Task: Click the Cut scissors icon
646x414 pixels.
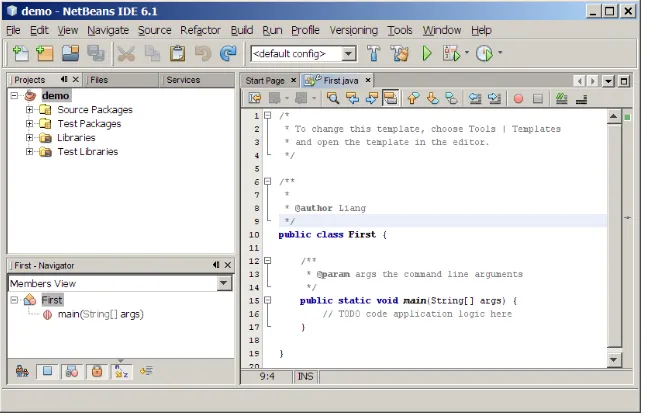Action: pyautogui.click(x=126, y=54)
